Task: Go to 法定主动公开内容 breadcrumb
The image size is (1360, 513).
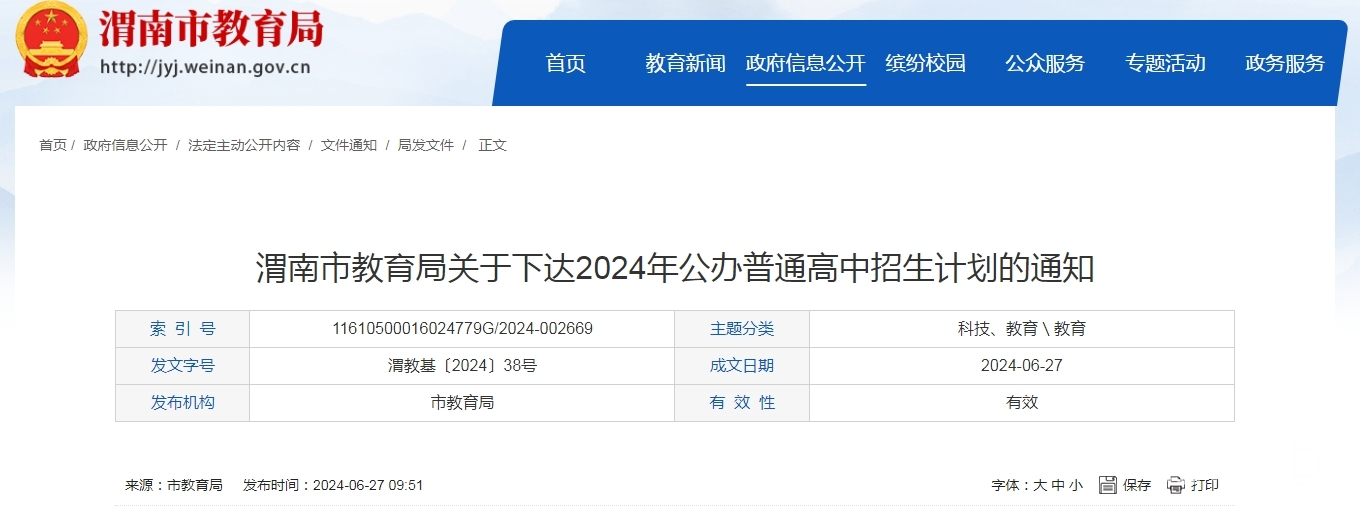Action: pyautogui.click(x=244, y=145)
